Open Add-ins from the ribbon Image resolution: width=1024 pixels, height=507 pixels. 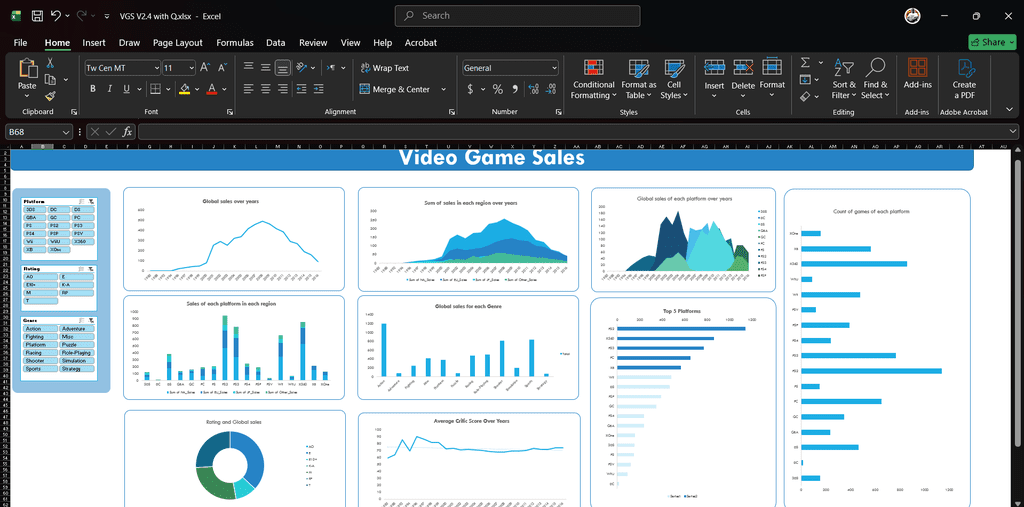pos(916,75)
